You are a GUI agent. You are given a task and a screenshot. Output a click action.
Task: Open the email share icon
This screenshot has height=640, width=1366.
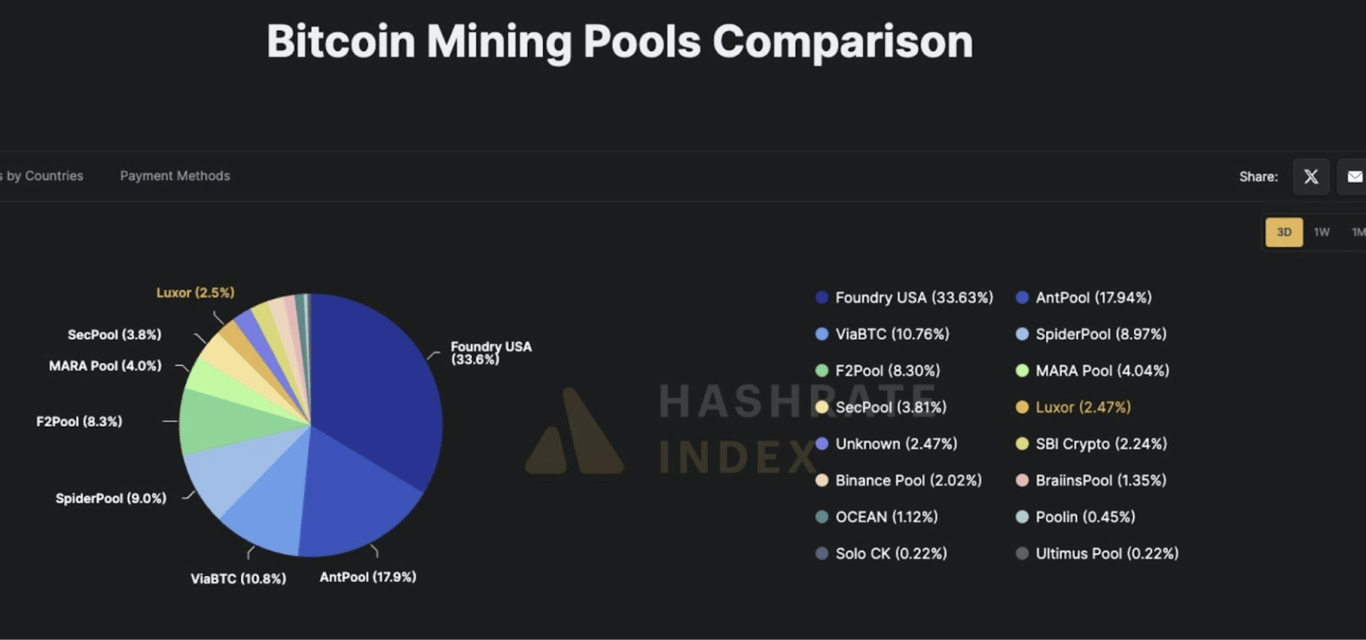[1354, 176]
